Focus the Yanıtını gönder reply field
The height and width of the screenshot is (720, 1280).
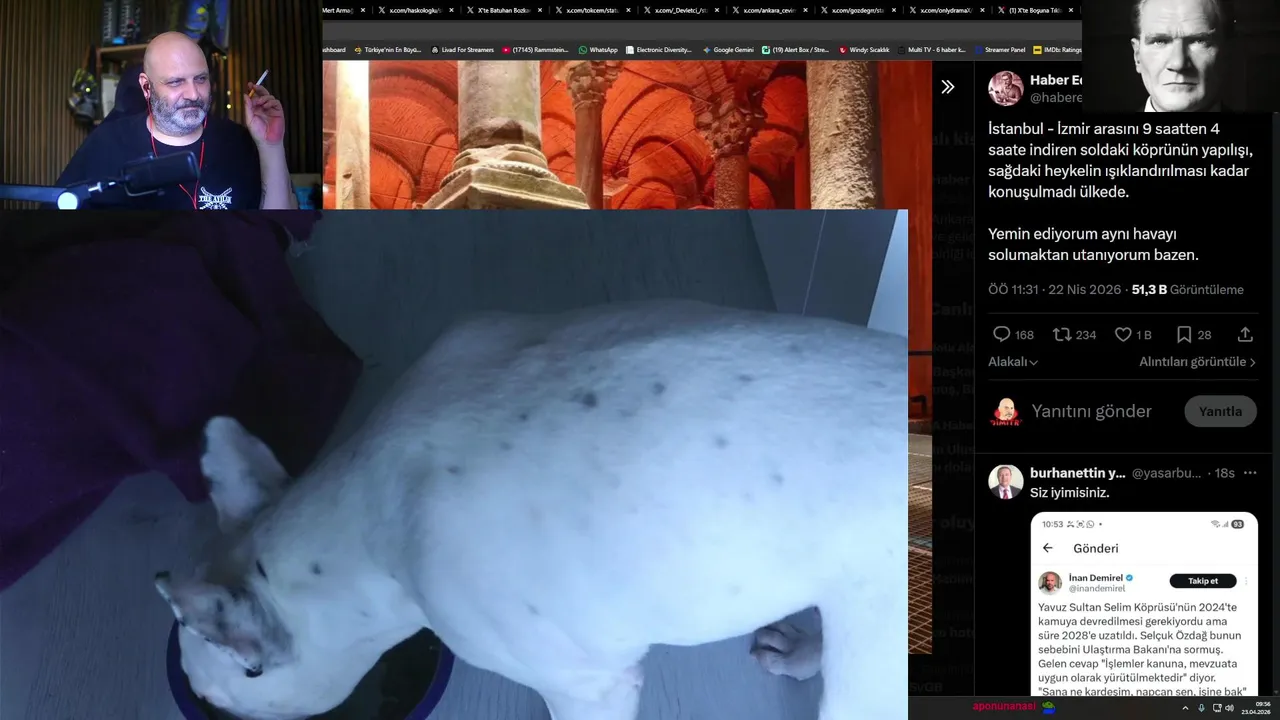click(1091, 411)
